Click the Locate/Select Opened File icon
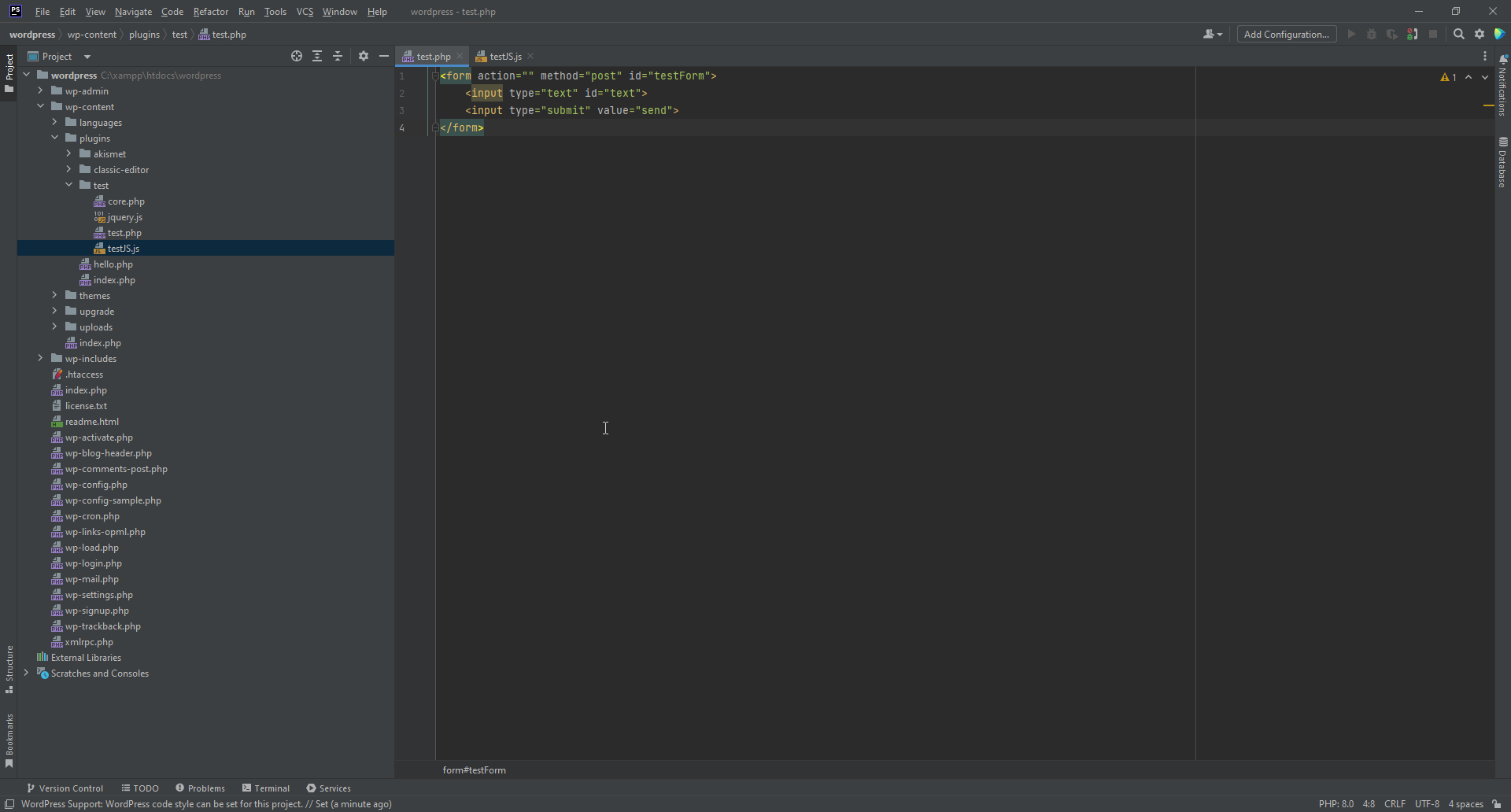The image size is (1511, 812). point(297,56)
